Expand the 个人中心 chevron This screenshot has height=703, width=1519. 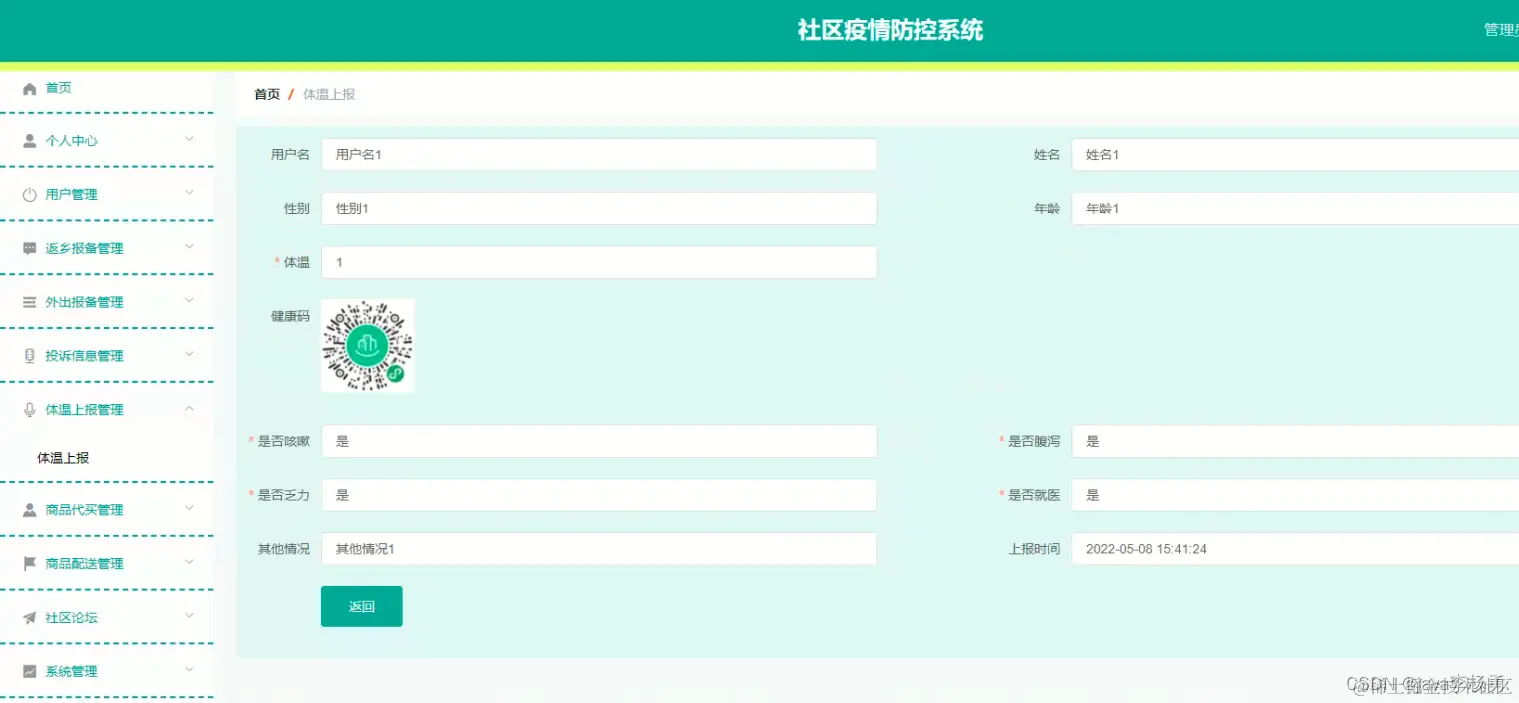click(x=189, y=140)
